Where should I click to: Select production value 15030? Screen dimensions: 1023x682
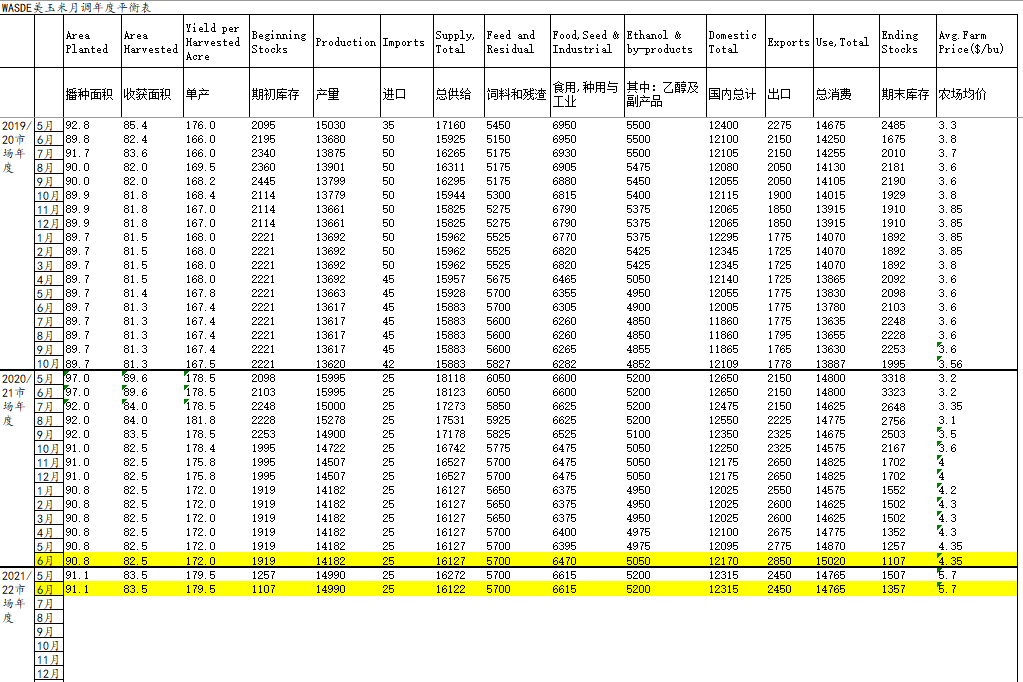[x=330, y=125]
